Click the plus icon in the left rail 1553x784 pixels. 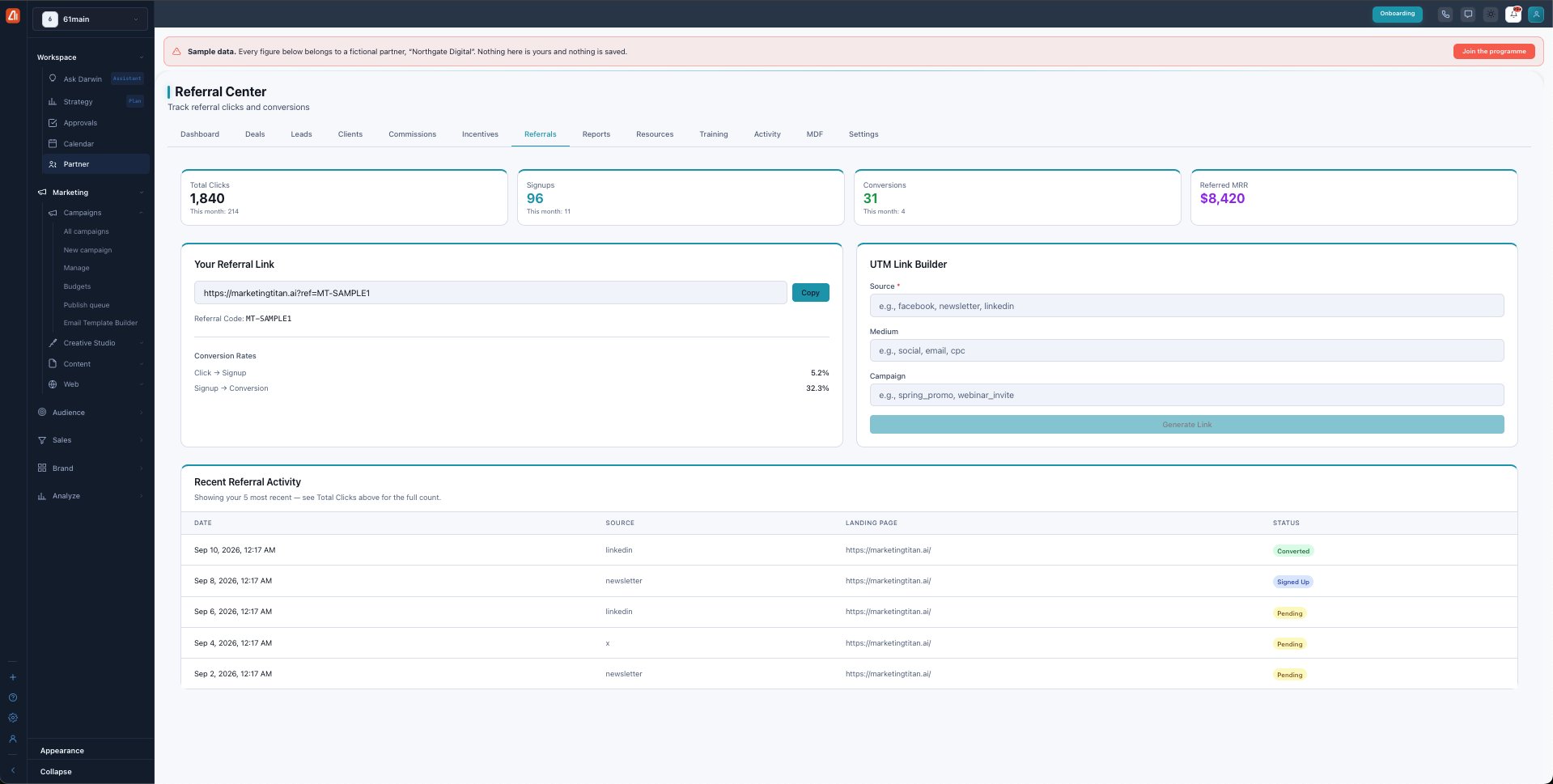[13, 677]
